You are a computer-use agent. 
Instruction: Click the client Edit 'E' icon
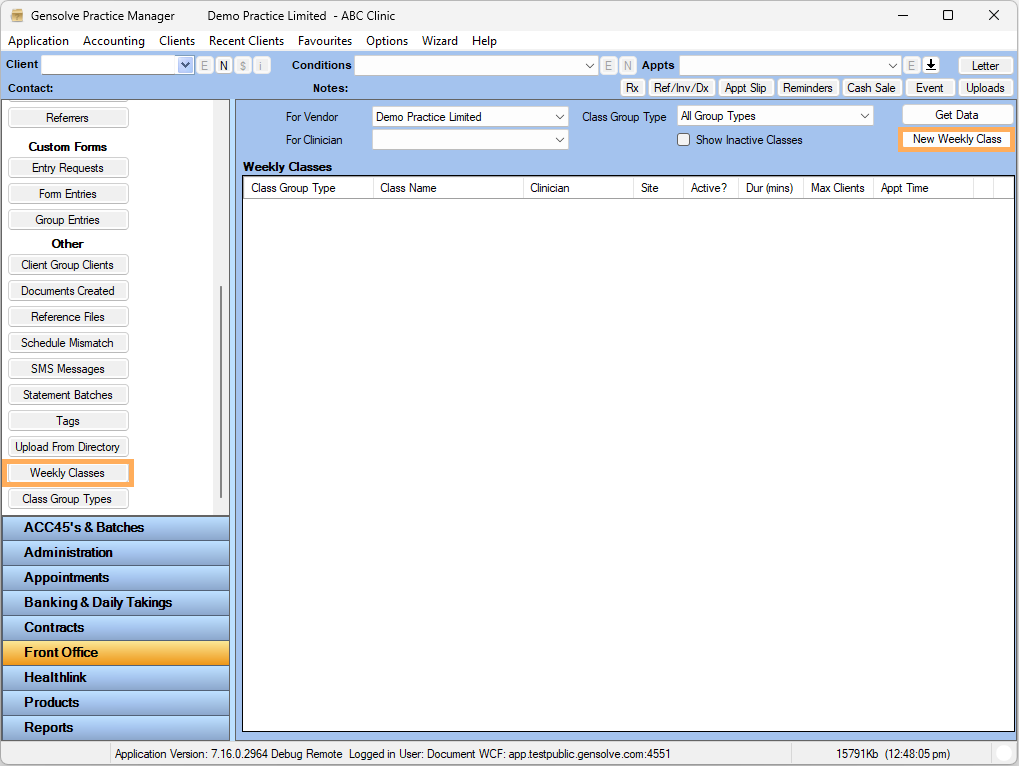[x=205, y=65]
